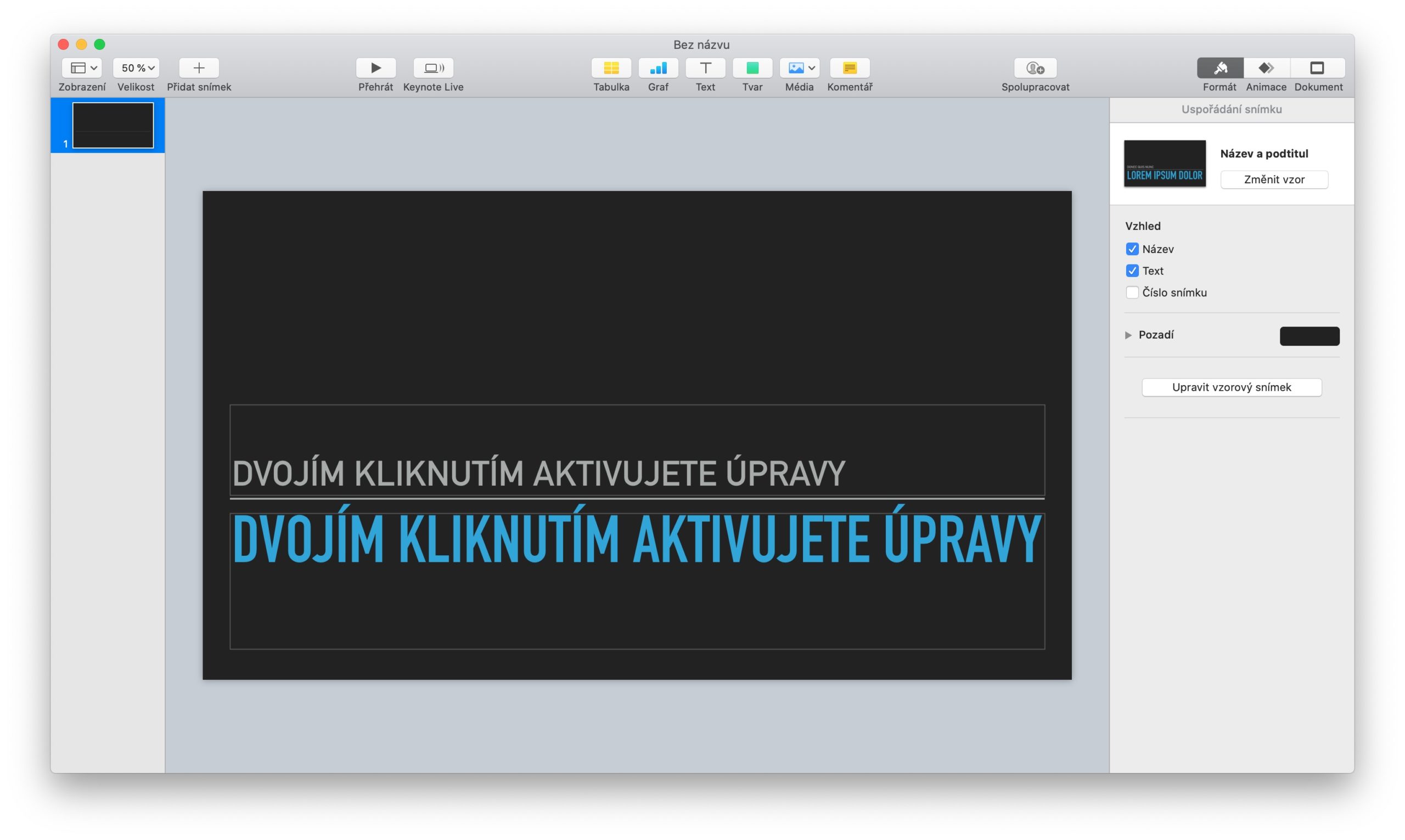Add a new slide with Přidat snímek

point(199,68)
